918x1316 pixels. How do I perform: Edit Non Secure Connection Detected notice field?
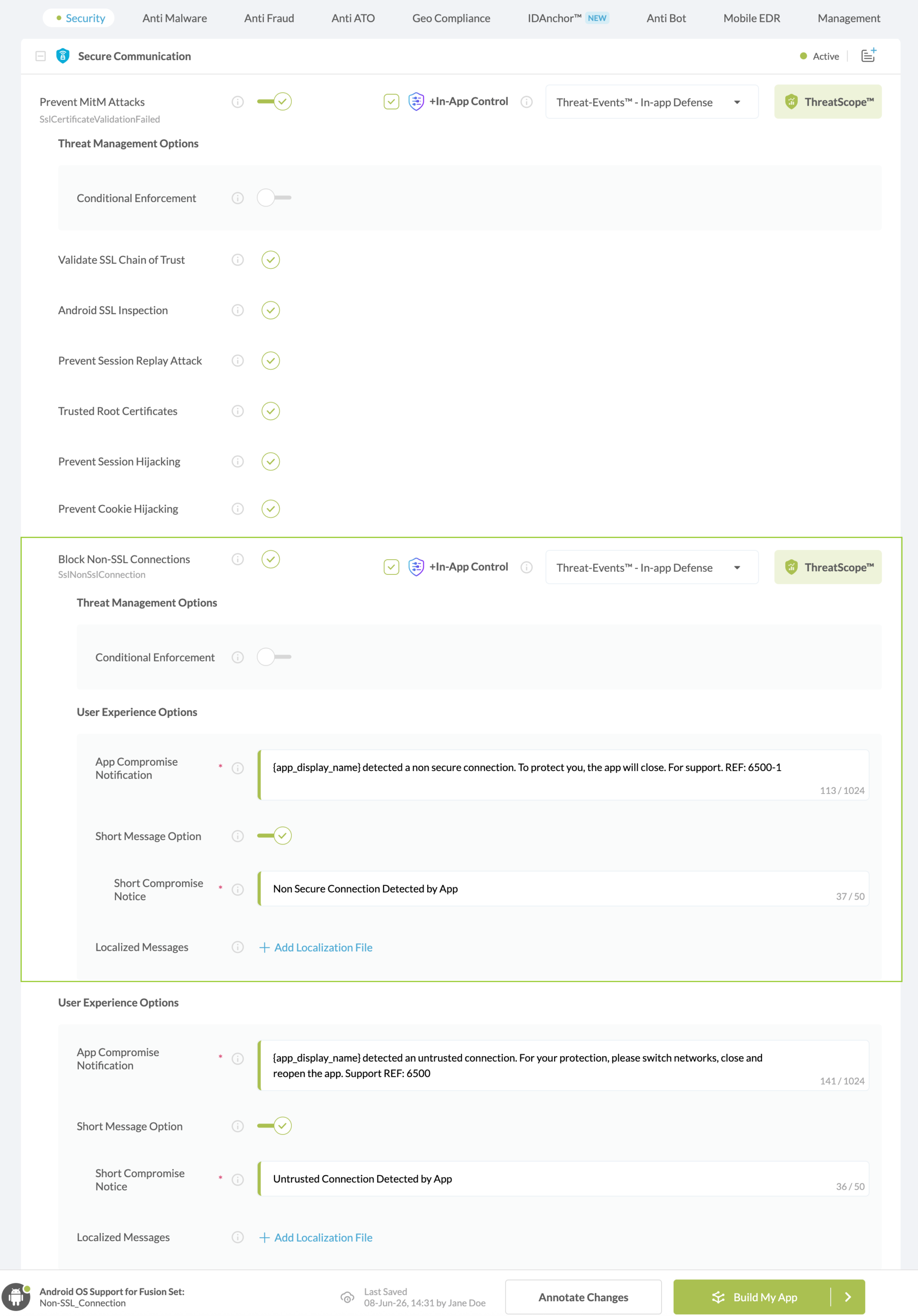coord(563,889)
